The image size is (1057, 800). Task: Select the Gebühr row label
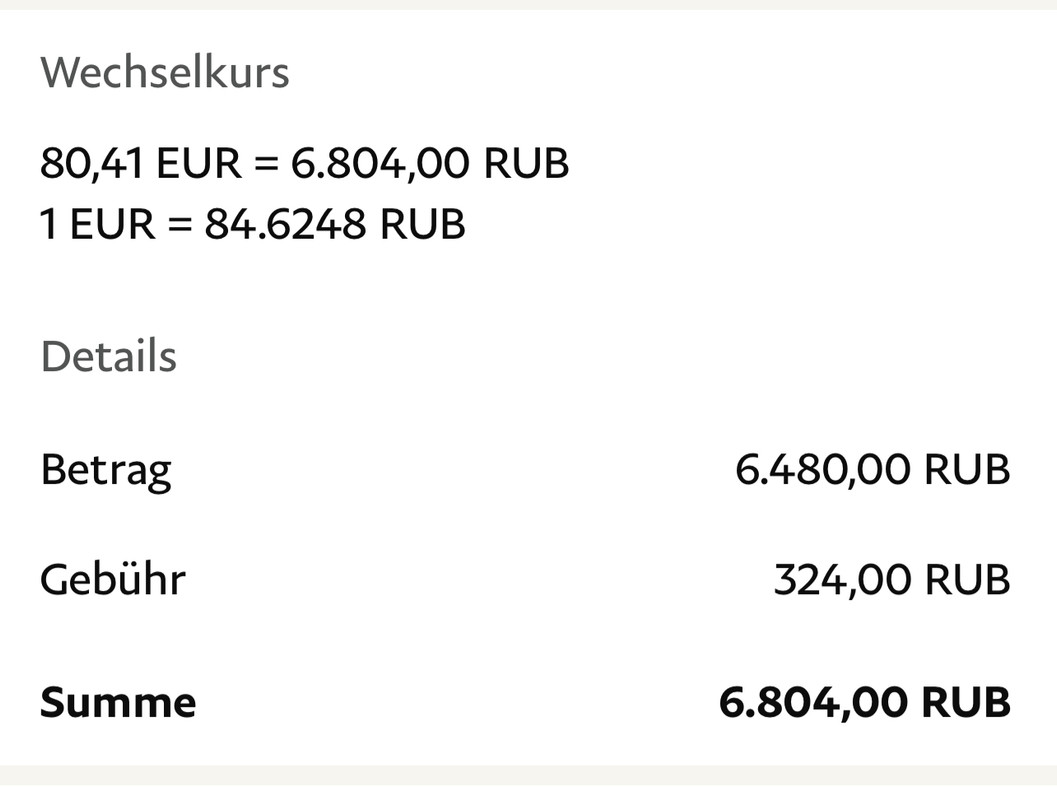(112, 580)
